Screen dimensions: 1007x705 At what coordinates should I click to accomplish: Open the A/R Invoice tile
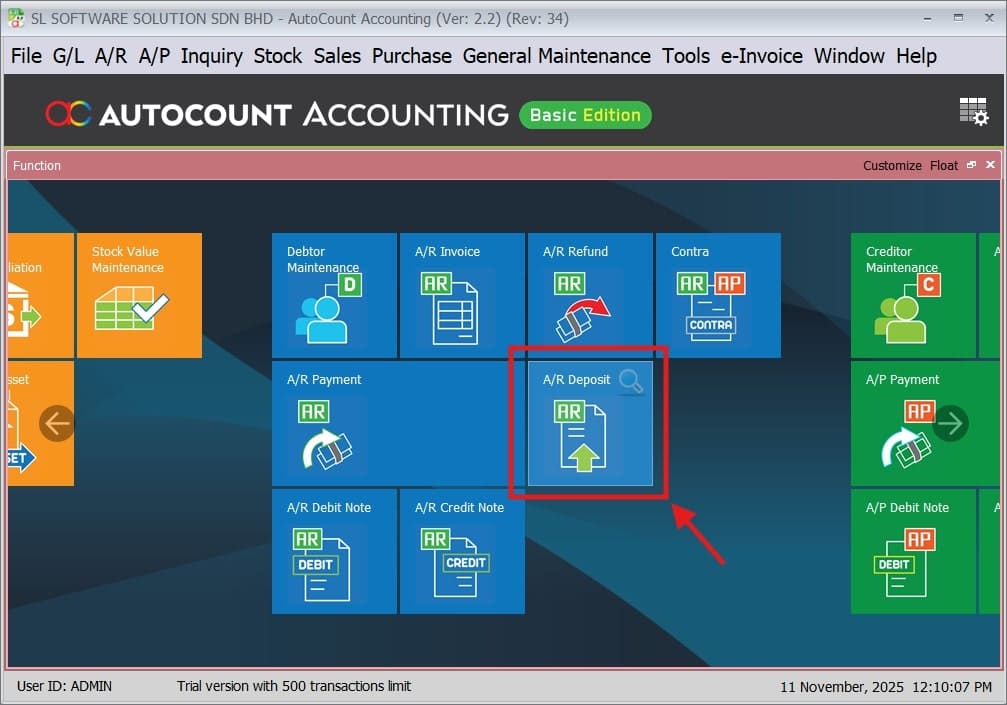[x=461, y=295]
